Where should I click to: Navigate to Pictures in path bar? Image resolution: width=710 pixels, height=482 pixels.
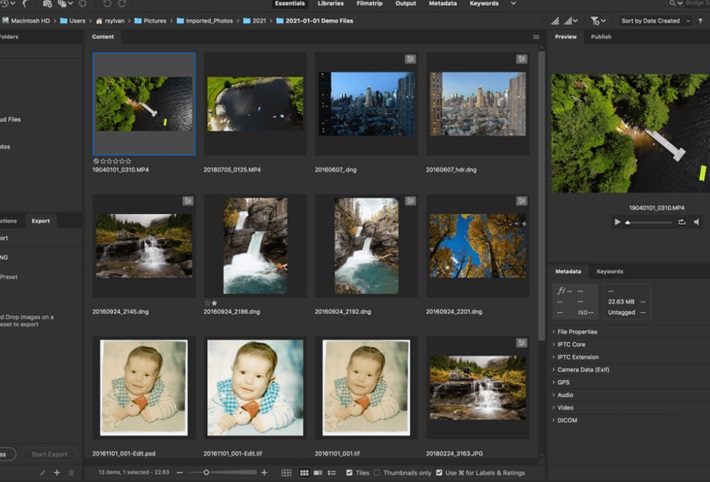(150, 21)
